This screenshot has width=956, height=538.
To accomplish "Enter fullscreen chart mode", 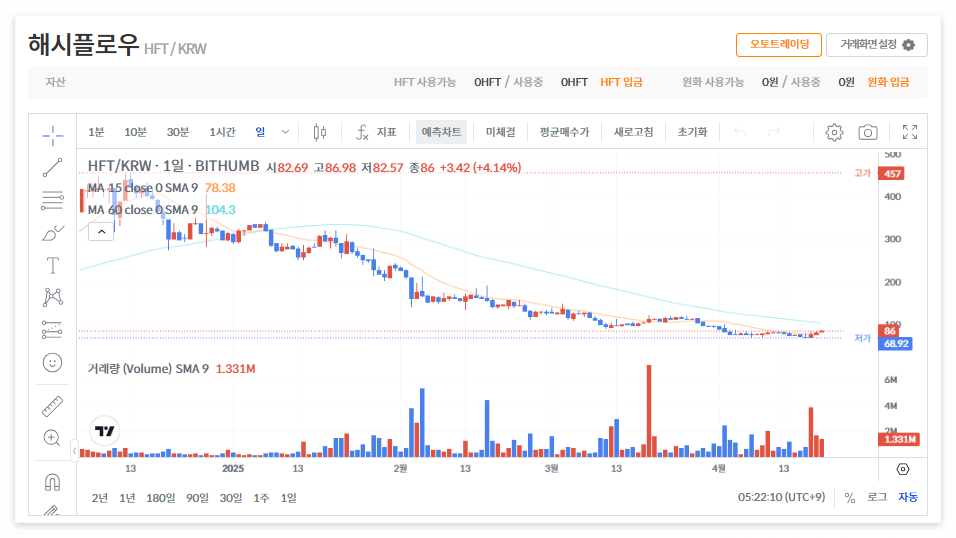I will tap(910, 132).
